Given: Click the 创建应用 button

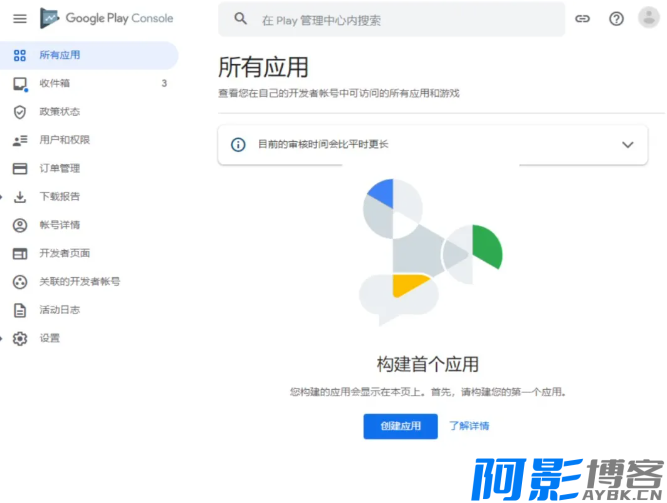Looking at the screenshot, I should (x=400, y=426).
